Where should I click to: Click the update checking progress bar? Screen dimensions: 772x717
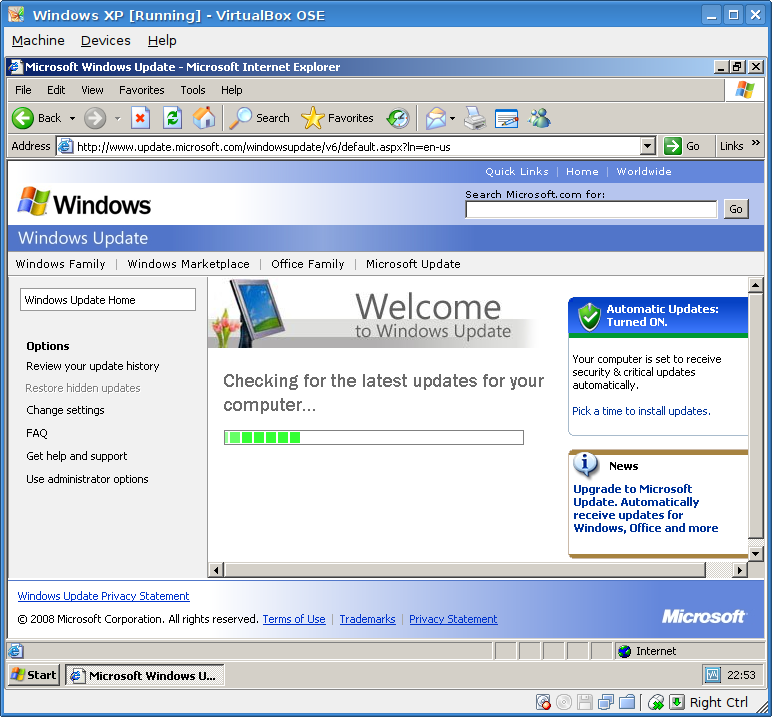tap(373, 437)
